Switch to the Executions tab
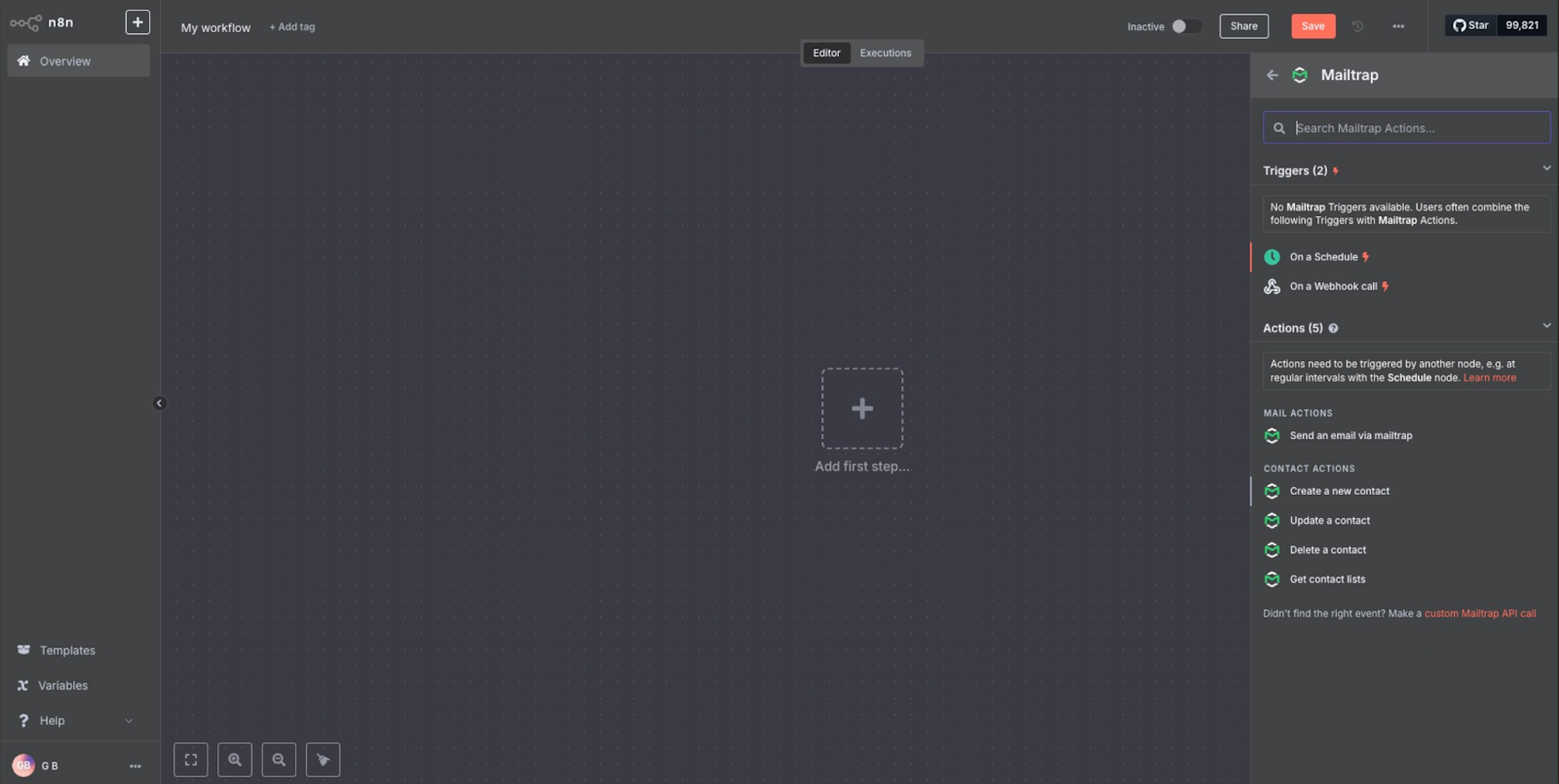Screen dimensions: 1559x784 [x=885, y=54]
